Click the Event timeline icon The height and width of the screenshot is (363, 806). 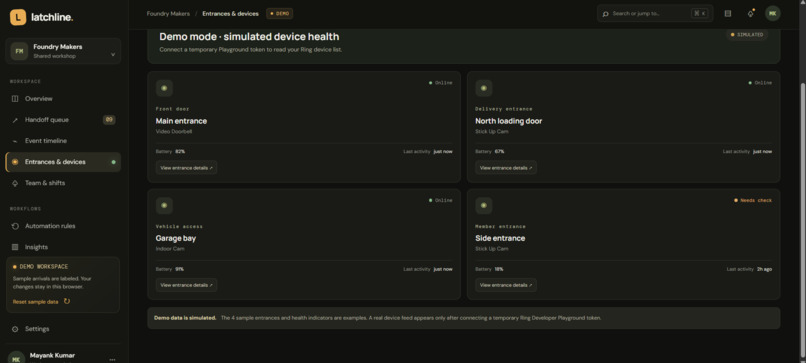tap(15, 141)
